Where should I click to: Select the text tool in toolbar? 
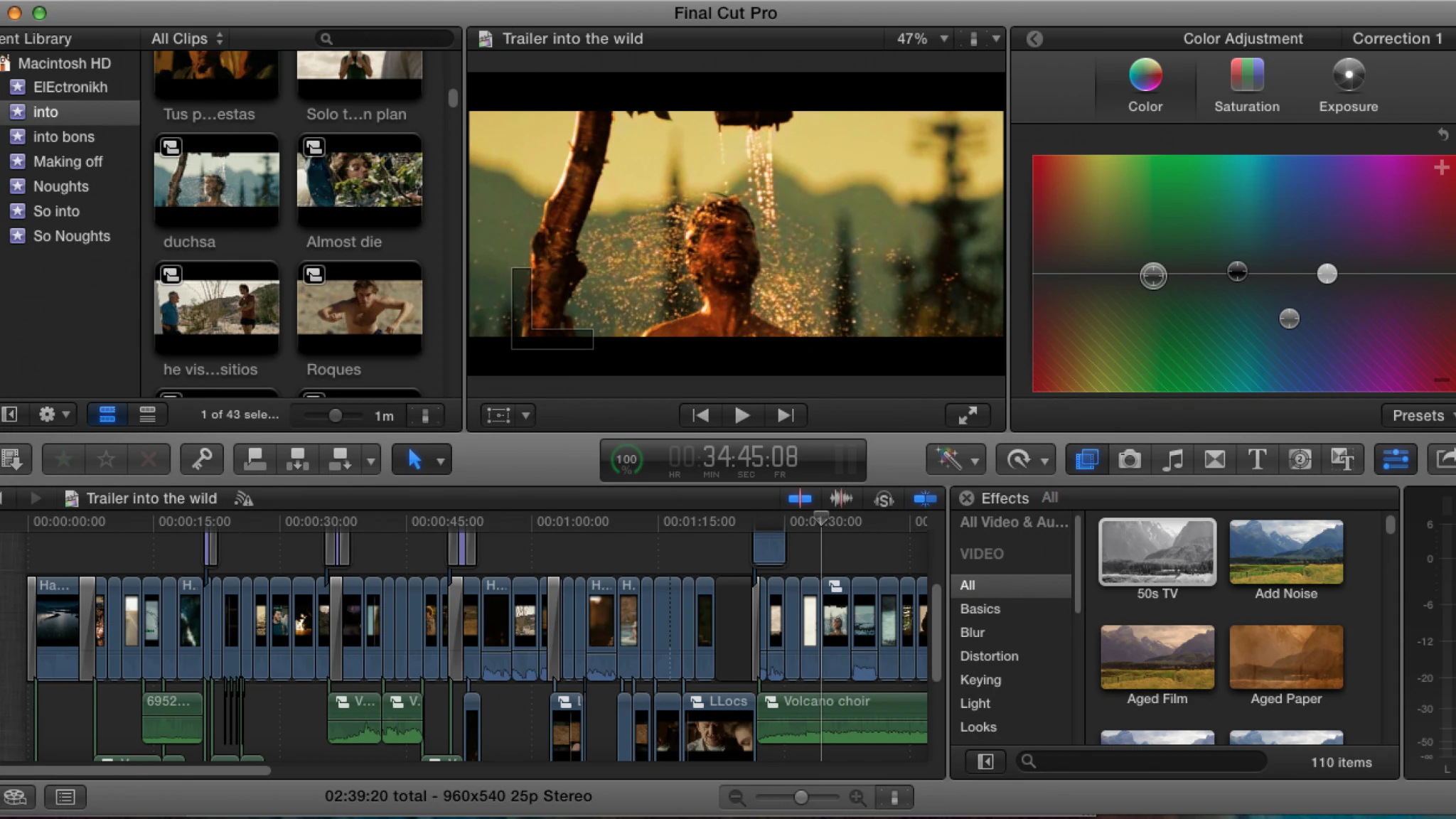[x=1257, y=459]
